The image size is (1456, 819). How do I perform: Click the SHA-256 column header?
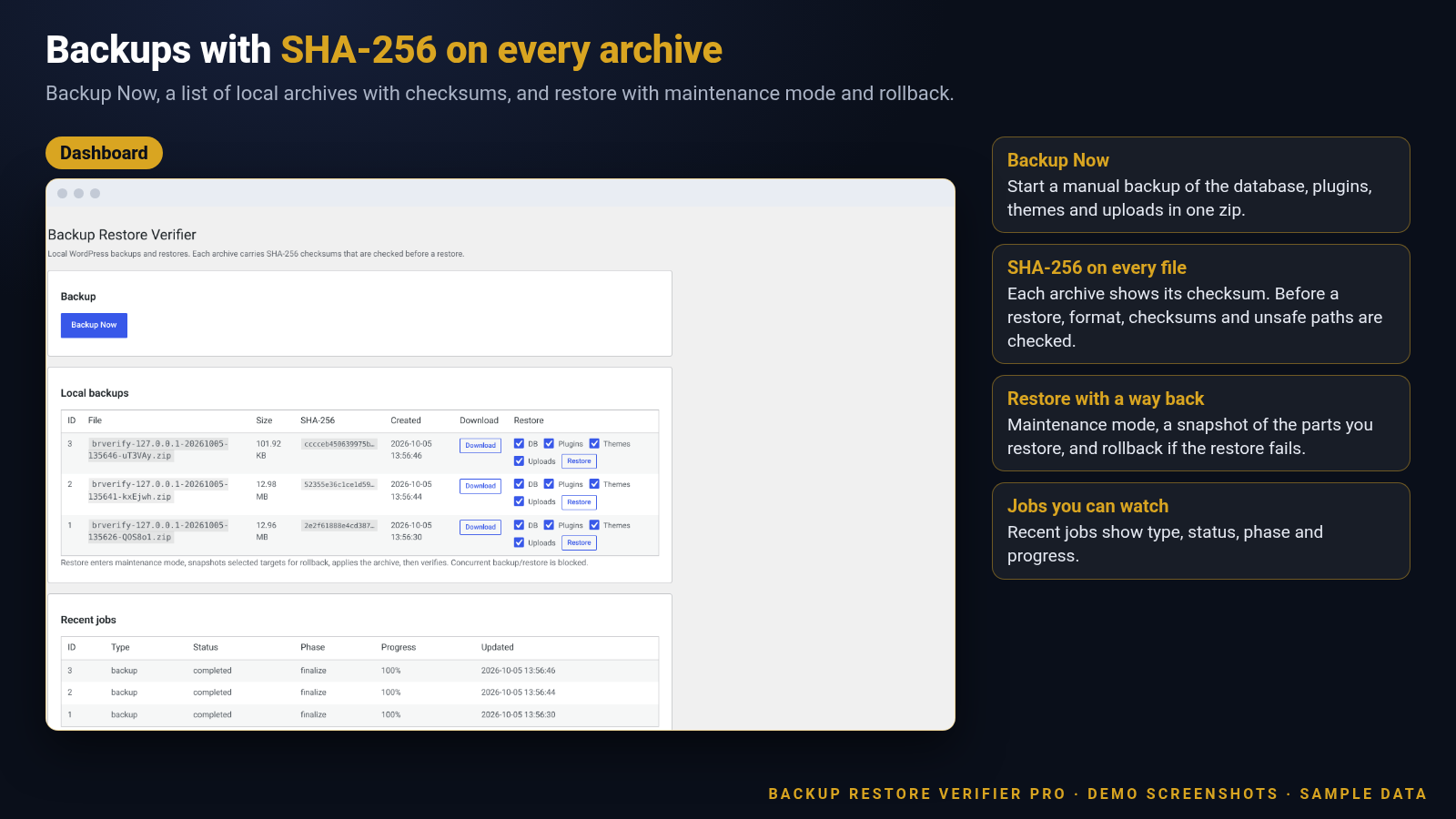318,420
